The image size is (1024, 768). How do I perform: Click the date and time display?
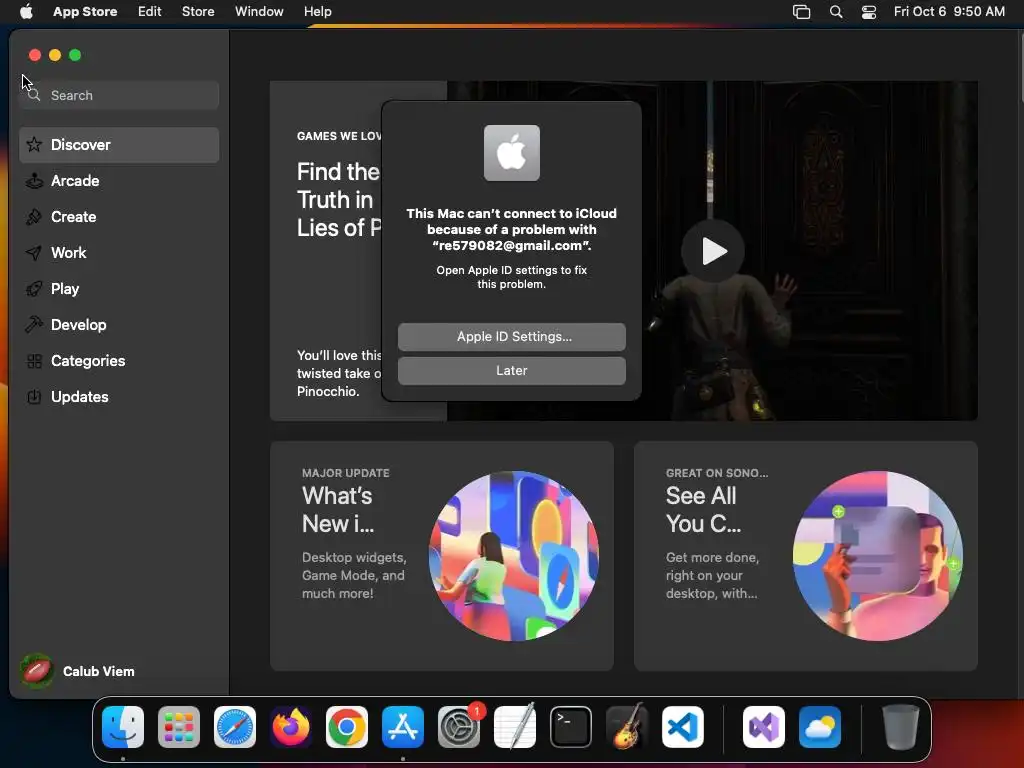point(949,12)
